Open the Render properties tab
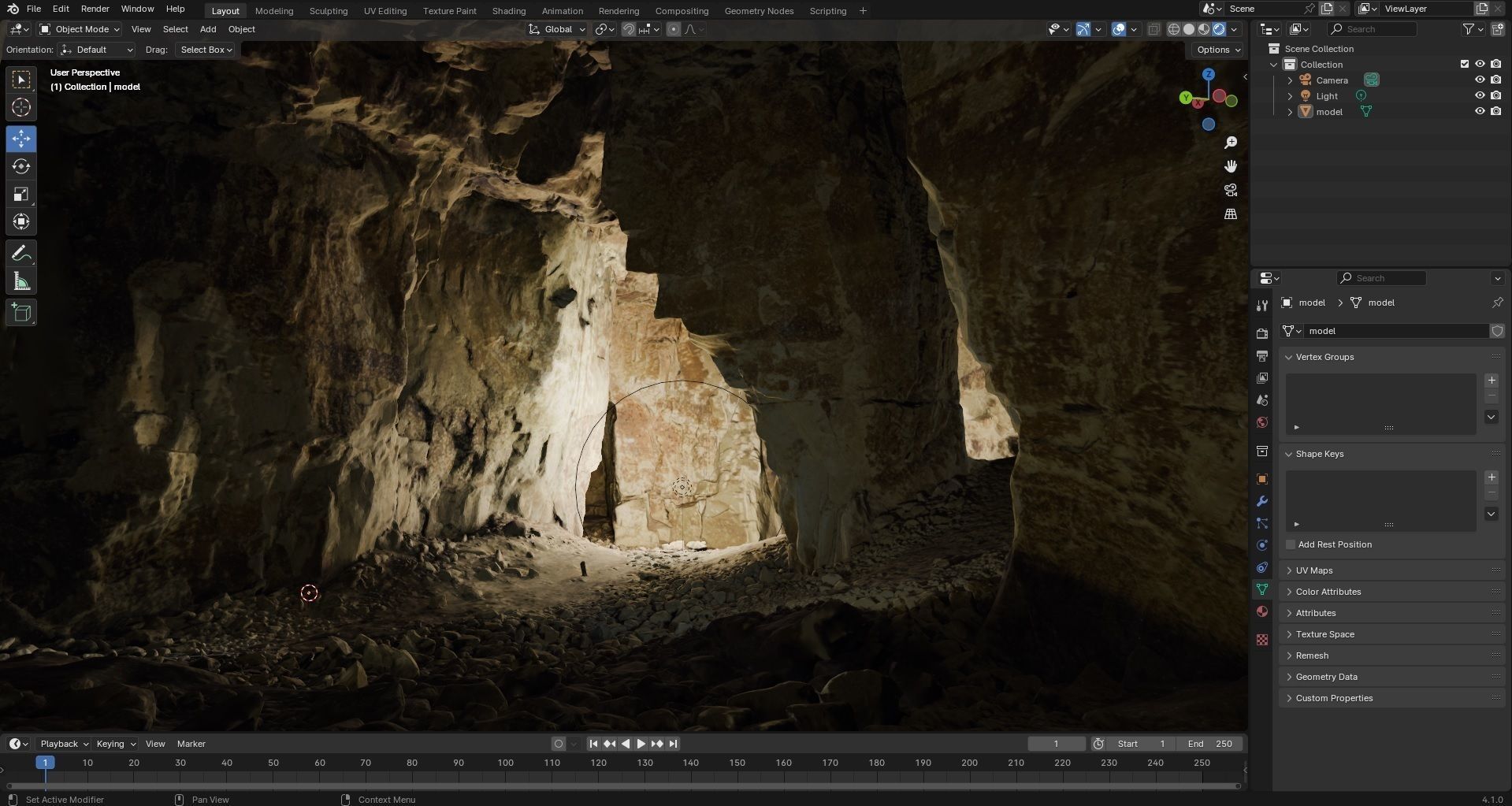This screenshot has width=1512, height=806. [x=1262, y=334]
